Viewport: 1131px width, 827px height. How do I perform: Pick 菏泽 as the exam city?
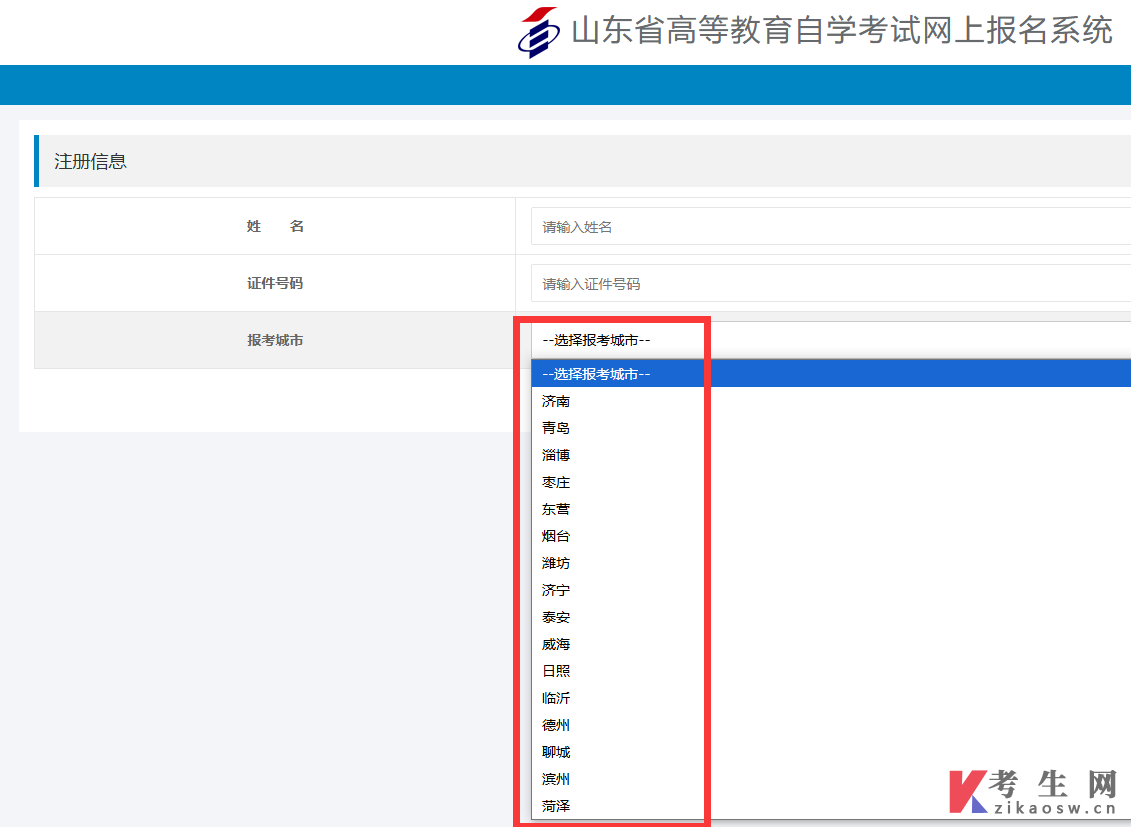831,806
